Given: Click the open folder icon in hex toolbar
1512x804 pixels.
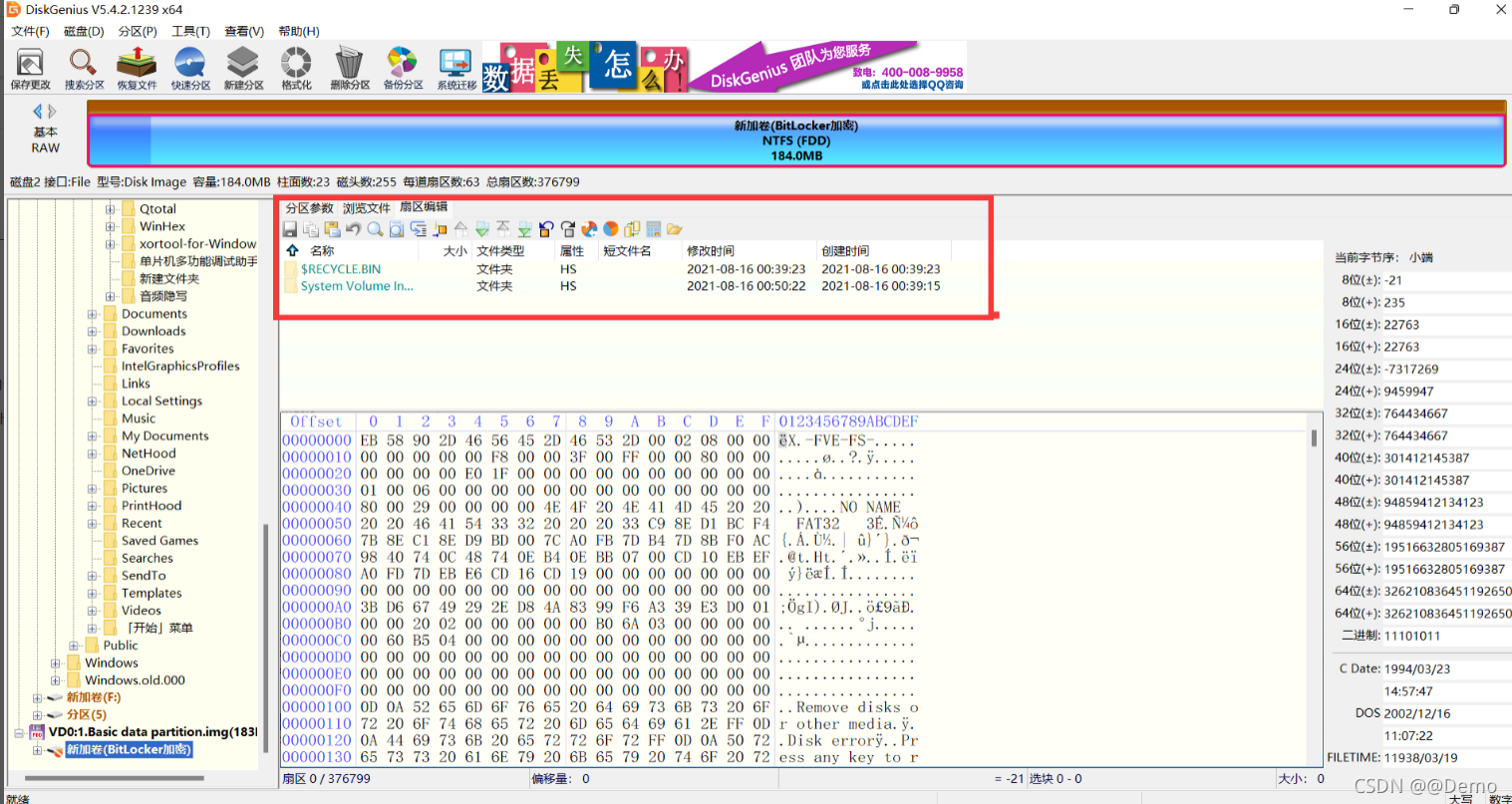Looking at the screenshot, I should (675, 229).
